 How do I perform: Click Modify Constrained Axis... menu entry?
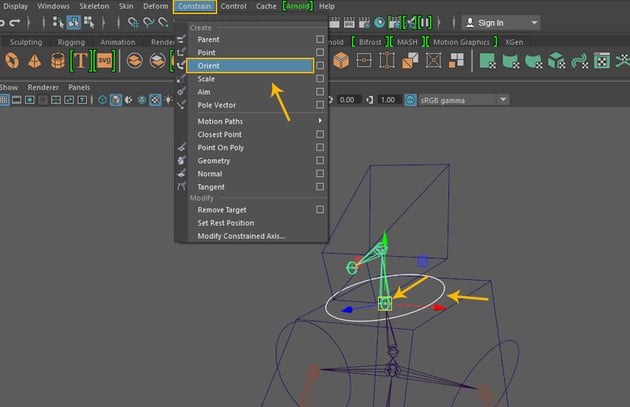pyautogui.click(x=241, y=236)
